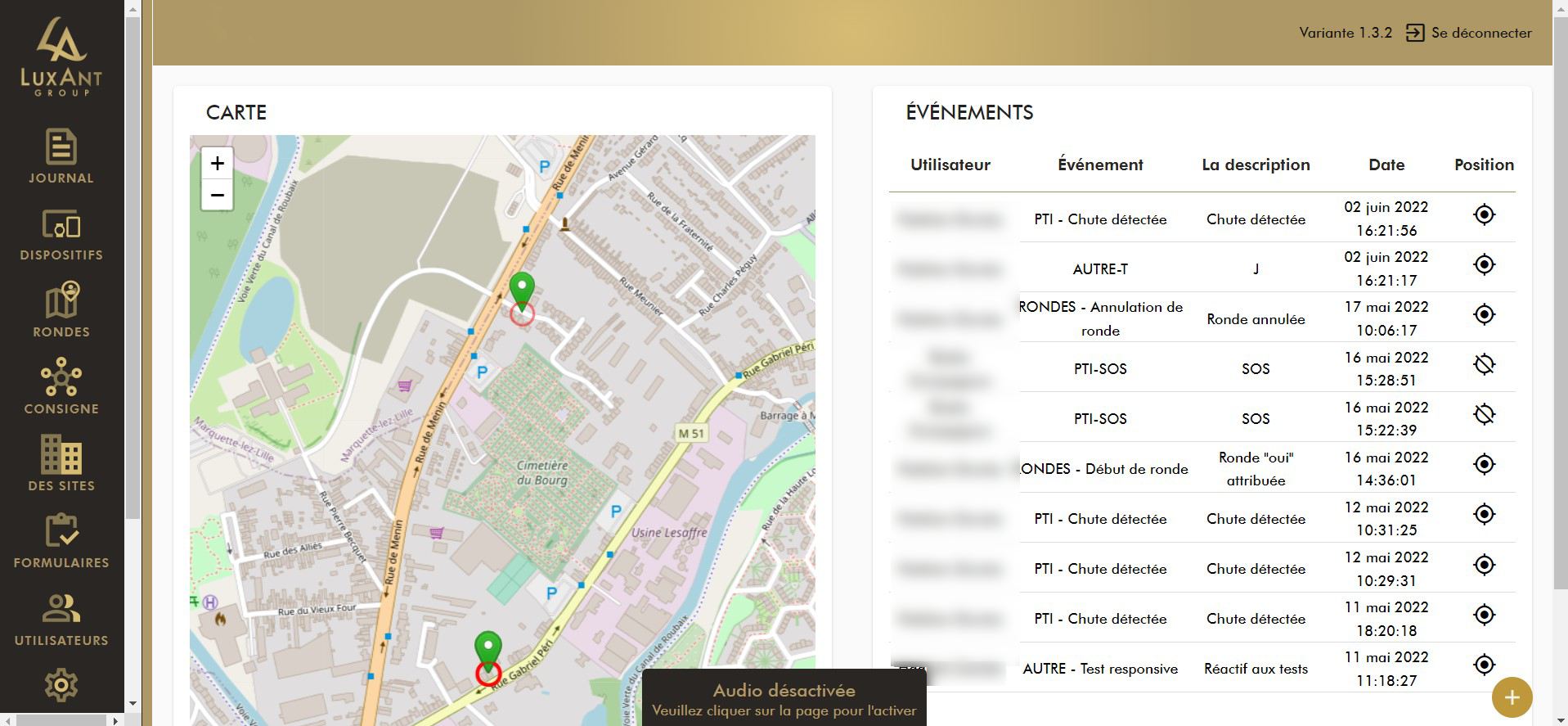
Task: Open the Formulaires section
Action: point(61,541)
